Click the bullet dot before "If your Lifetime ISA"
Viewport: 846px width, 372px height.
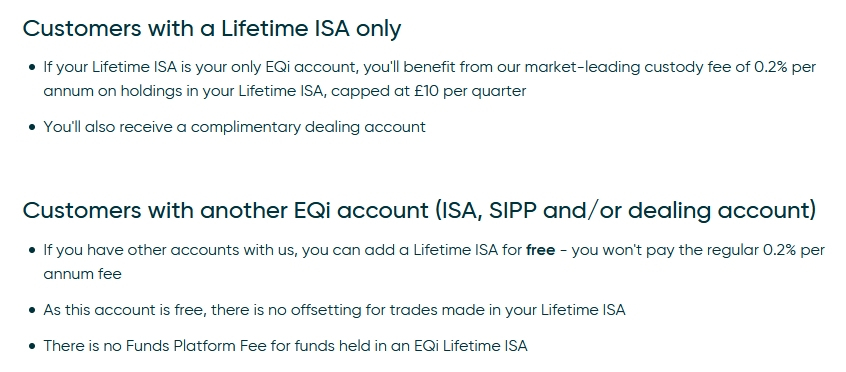pos(32,67)
